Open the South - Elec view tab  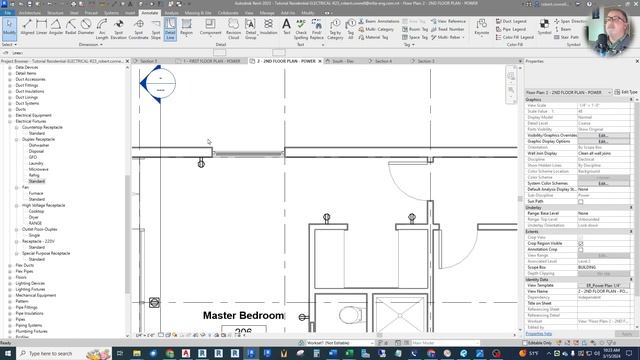coord(342,61)
